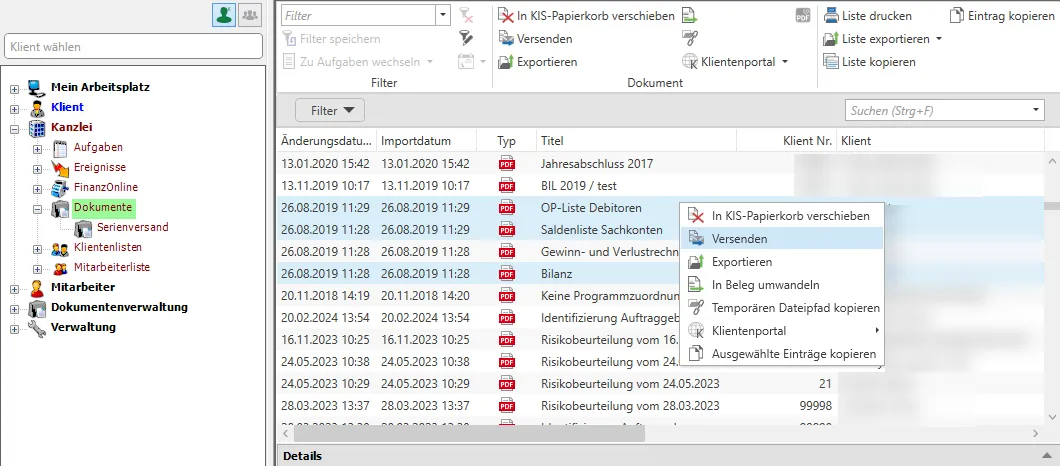Collapse the Kanzlei tree node
This screenshot has width=1060, height=466.
pyautogui.click(x=14, y=128)
